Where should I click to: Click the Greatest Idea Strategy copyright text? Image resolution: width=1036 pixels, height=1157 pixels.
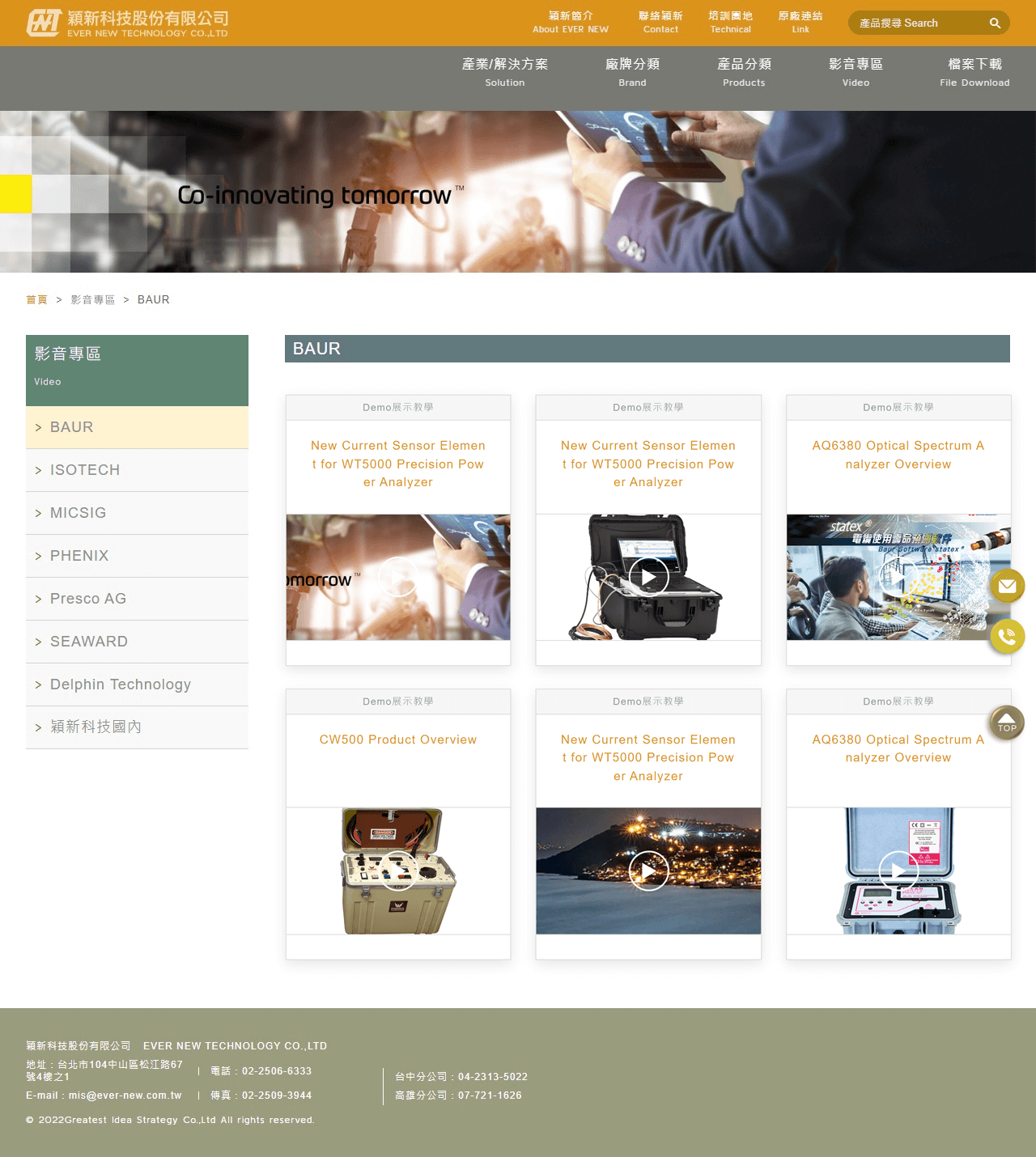pyautogui.click(x=170, y=1120)
